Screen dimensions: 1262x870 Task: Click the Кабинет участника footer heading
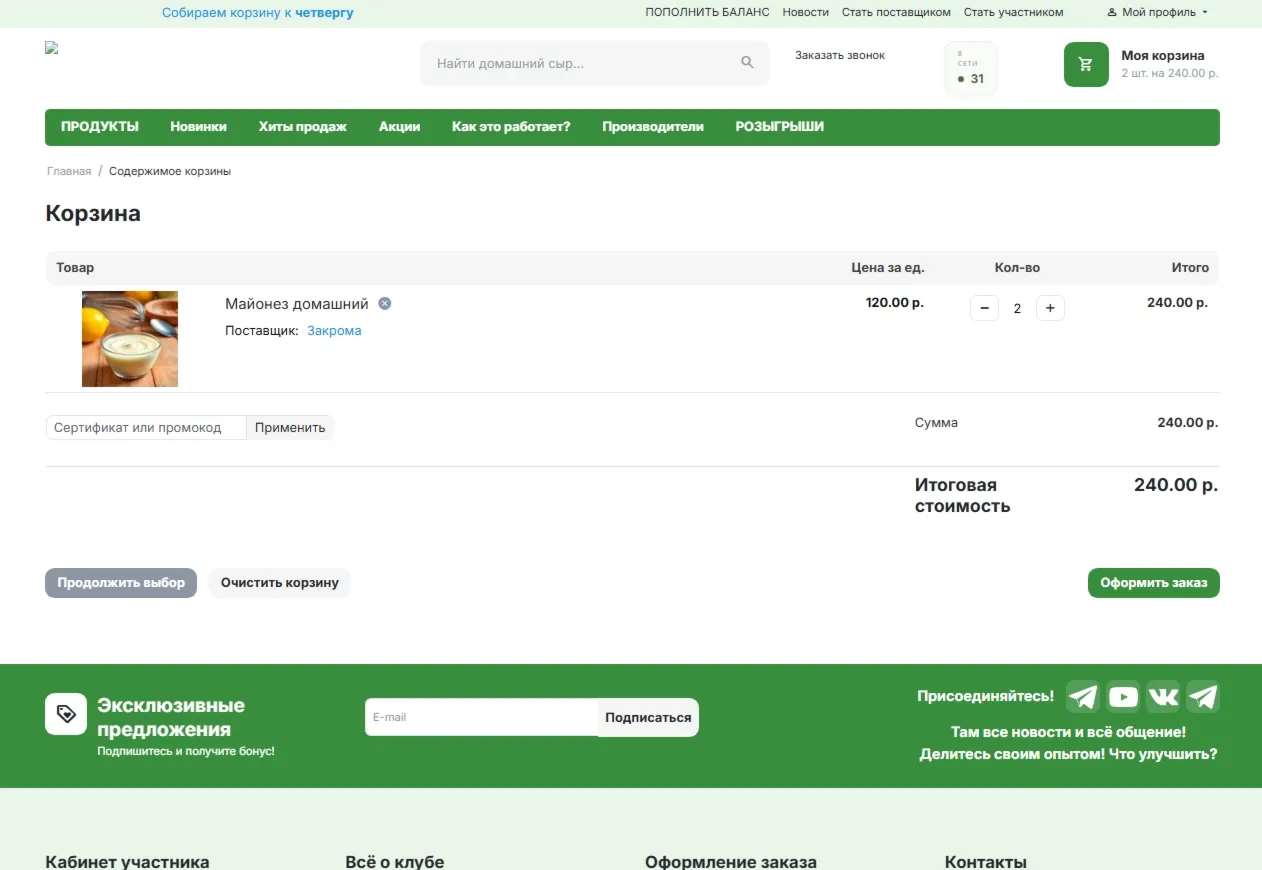[x=127, y=861]
